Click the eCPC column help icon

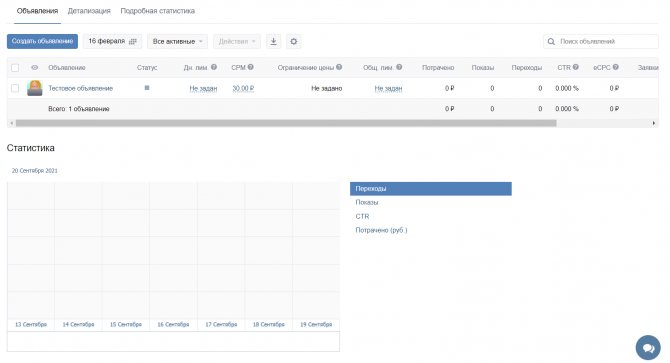click(616, 67)
